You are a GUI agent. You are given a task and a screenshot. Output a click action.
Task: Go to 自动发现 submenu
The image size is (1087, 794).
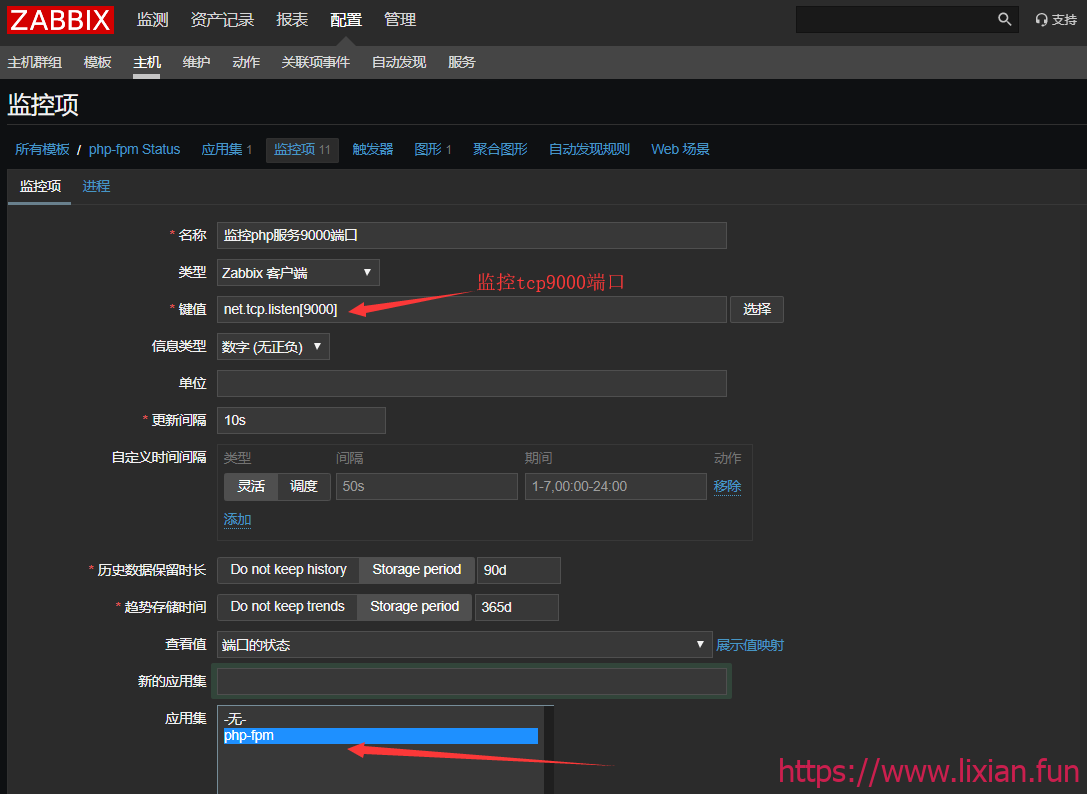[x=399, y=62]
